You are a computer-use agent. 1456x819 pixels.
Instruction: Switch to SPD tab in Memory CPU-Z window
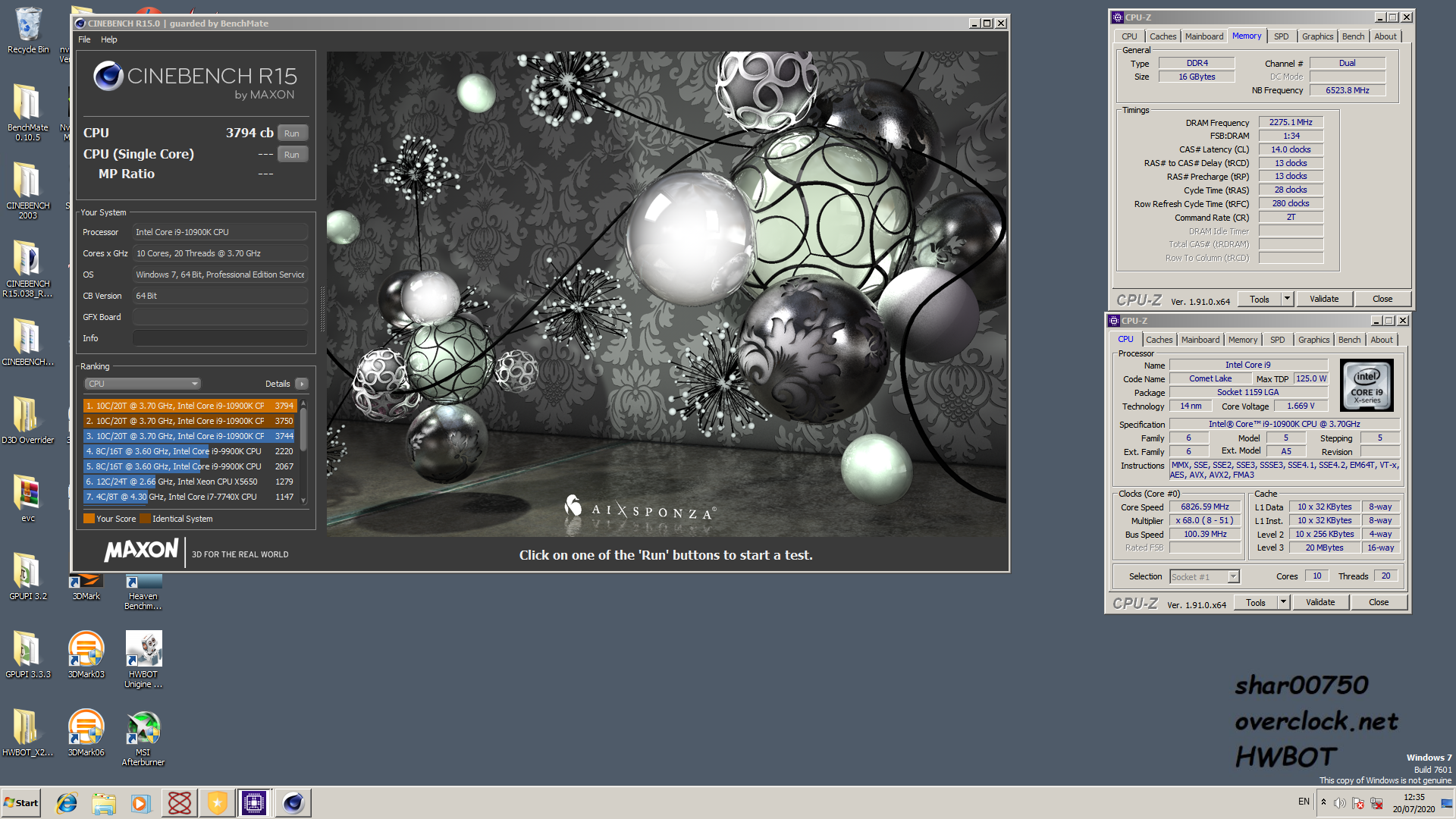(x=1281, y=36)
